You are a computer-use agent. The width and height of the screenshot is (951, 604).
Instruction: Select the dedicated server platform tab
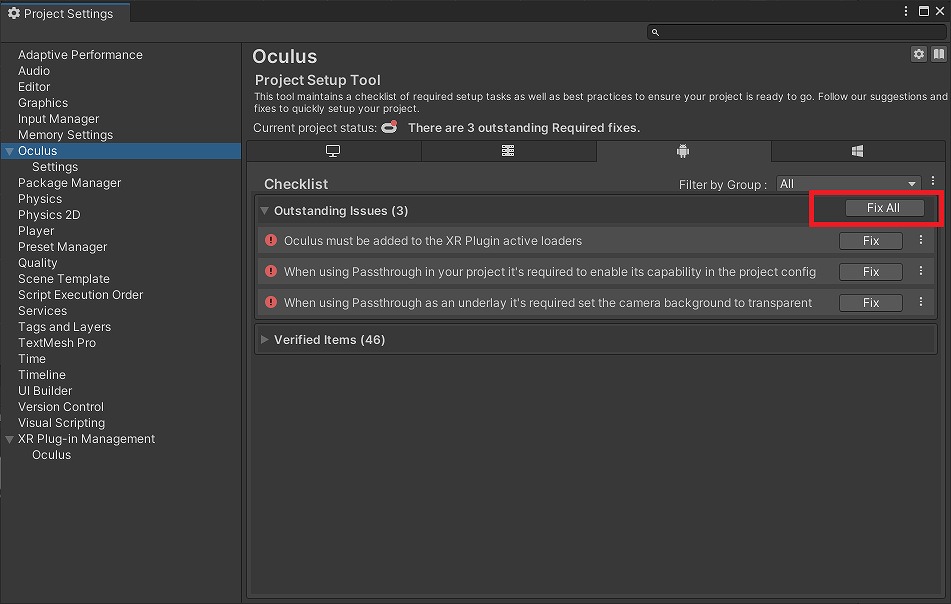[x=508, y=151]
